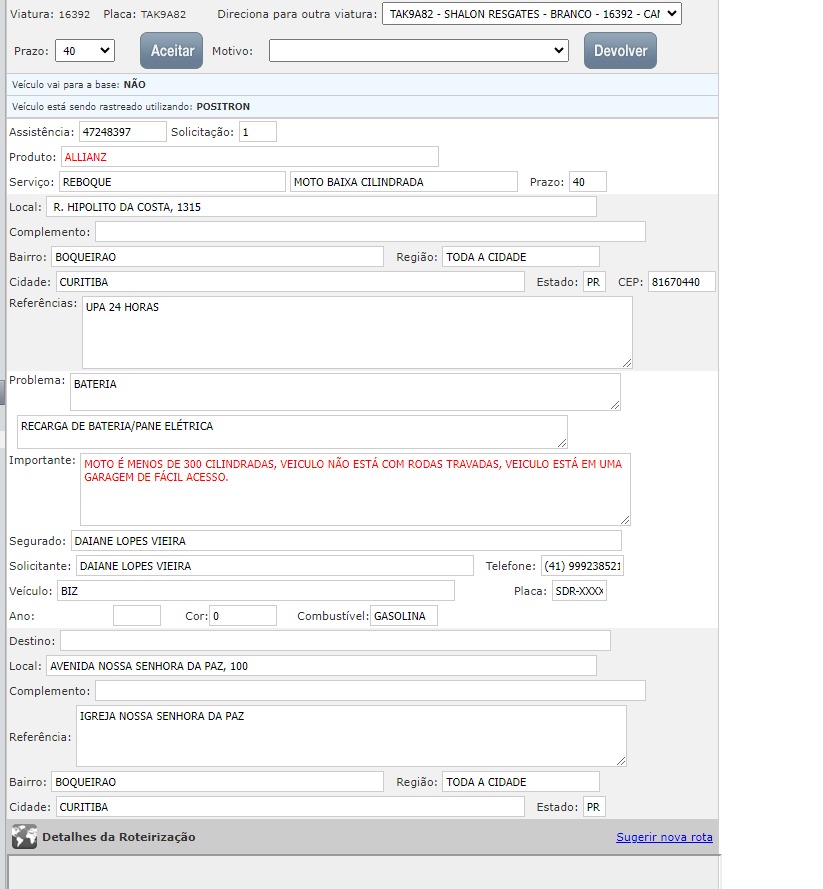823x889 pixels.
Task: Click the resize handle of the Problema textarea
Action: coord(615,405)
